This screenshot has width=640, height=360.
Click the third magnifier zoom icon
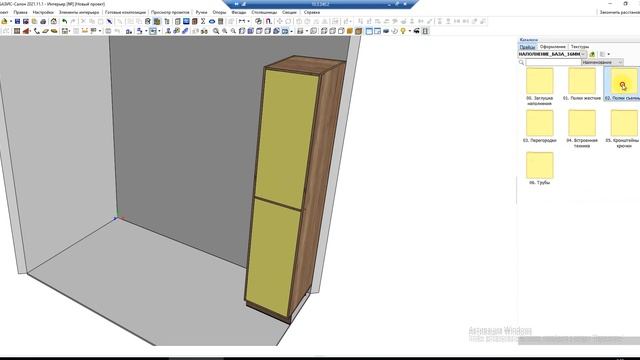[x=233, y=31]
